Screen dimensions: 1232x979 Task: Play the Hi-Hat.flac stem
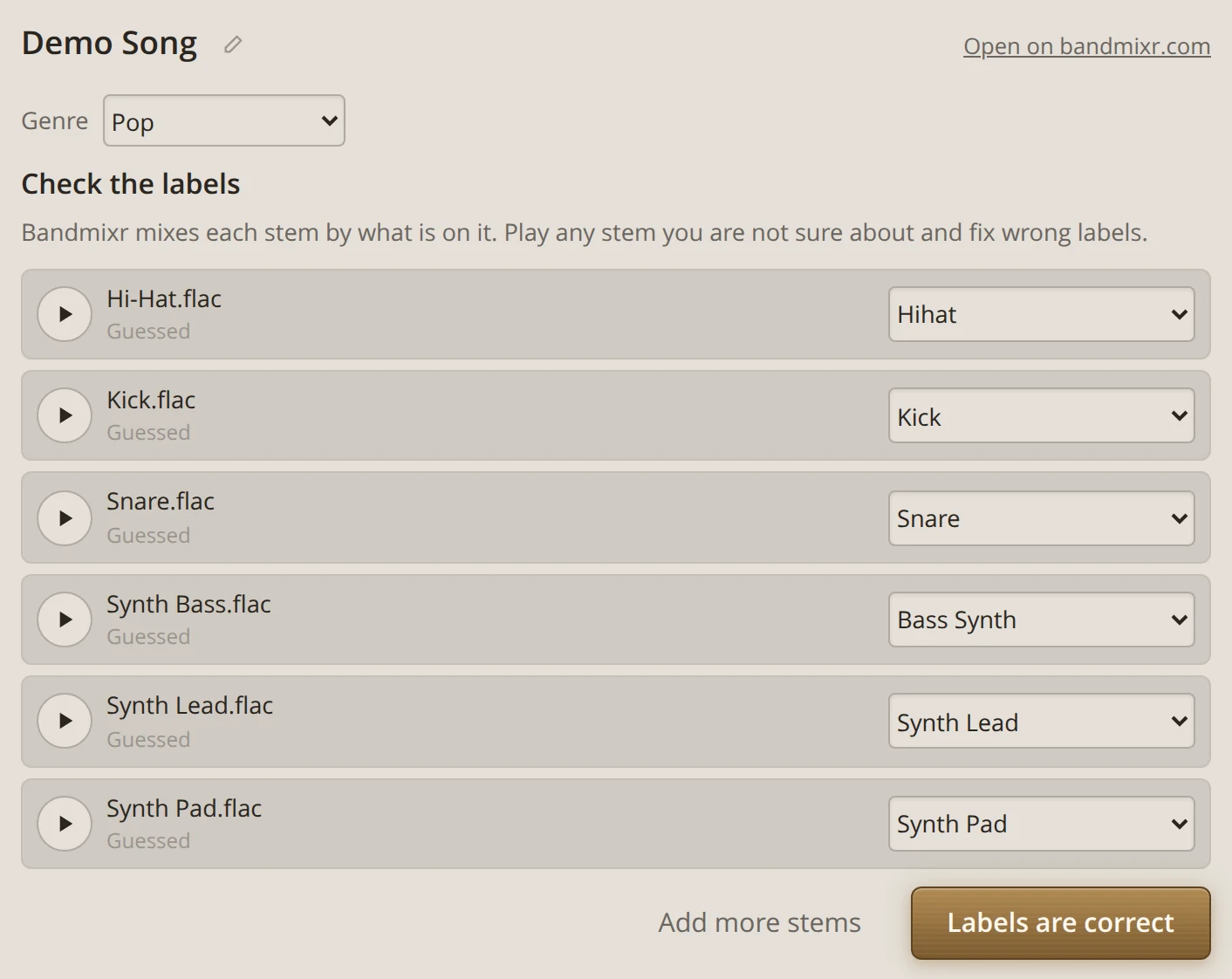pyautogui.click(x=65, y=314)
